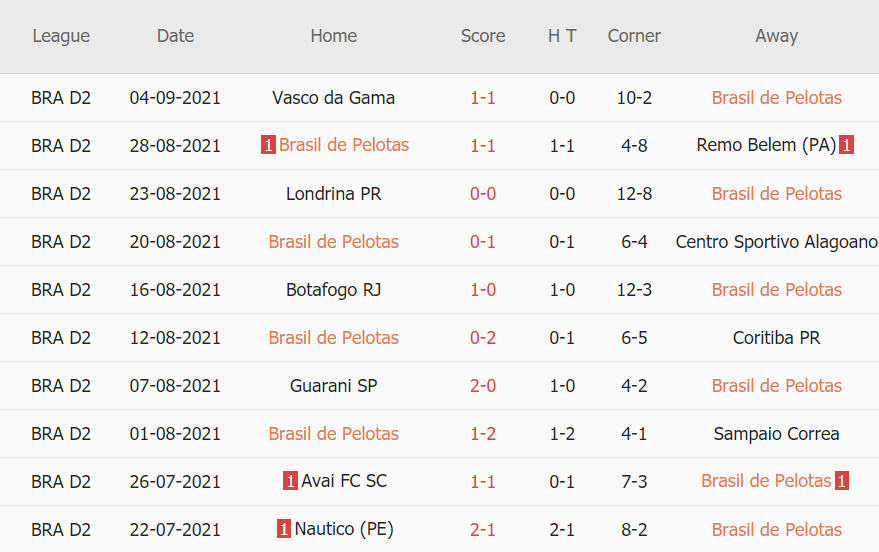Click the Date column header

coord(175,36)
